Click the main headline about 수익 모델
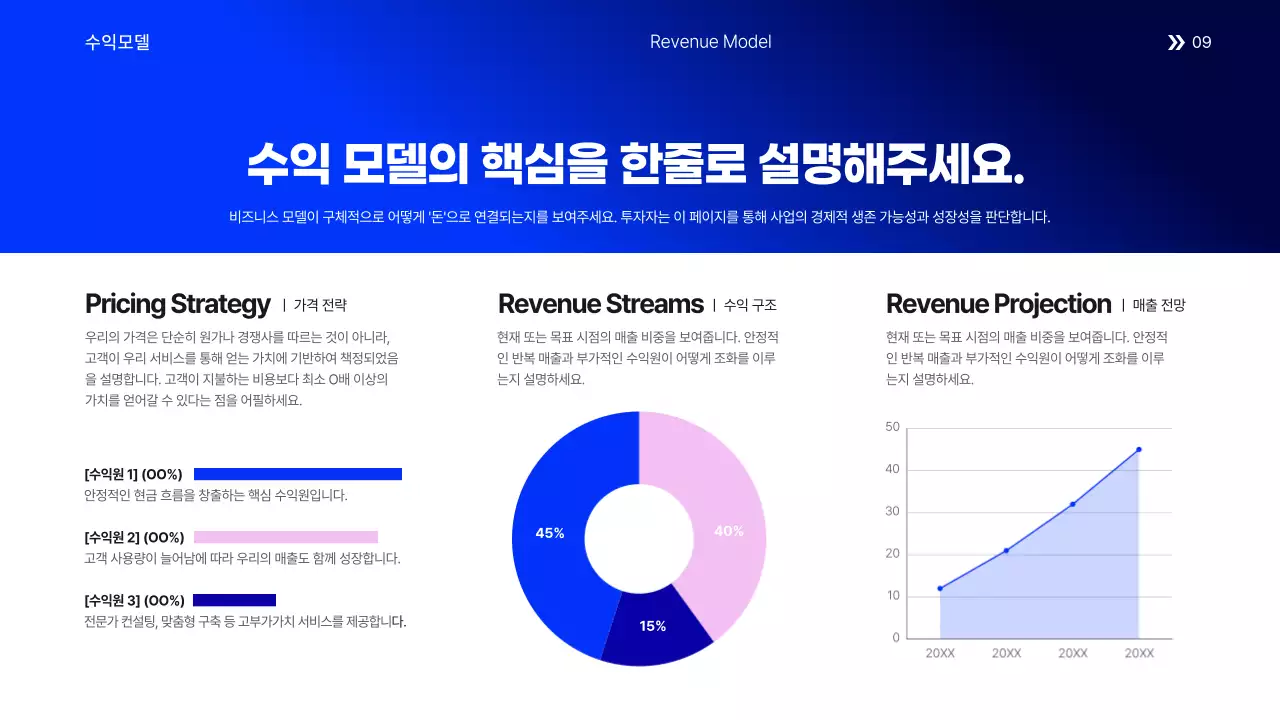This screenshot has width=1280, height=720. [x=639, y=163]
